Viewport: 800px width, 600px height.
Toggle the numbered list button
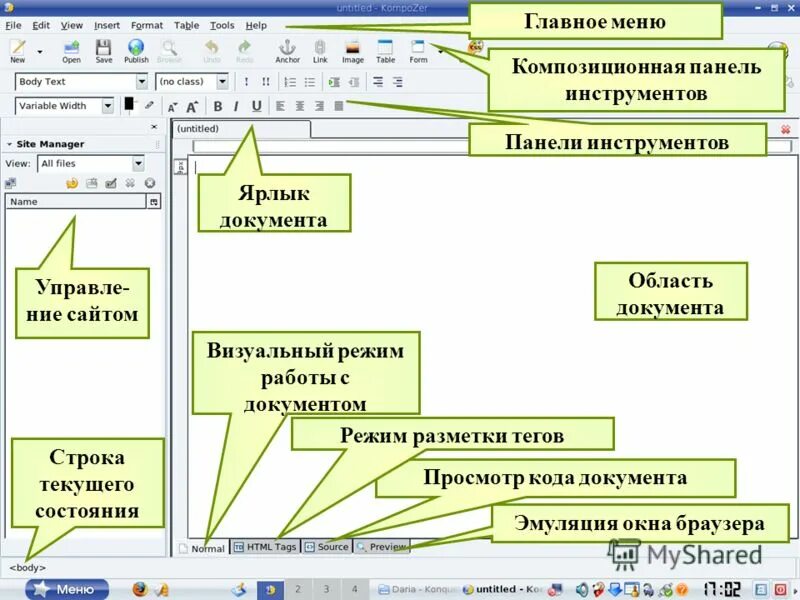(290, 82)
